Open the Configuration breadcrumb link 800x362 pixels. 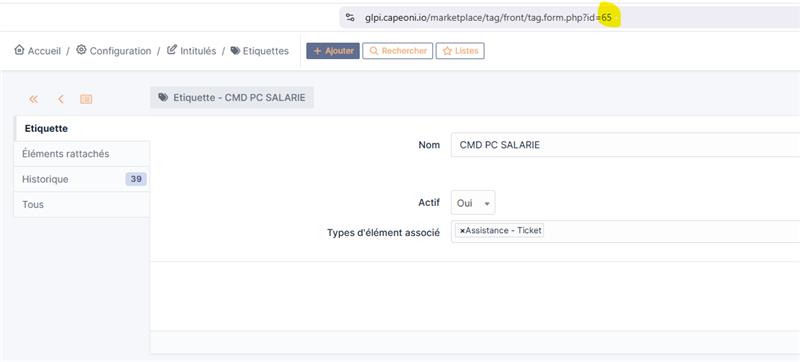(x=120, y=51)
